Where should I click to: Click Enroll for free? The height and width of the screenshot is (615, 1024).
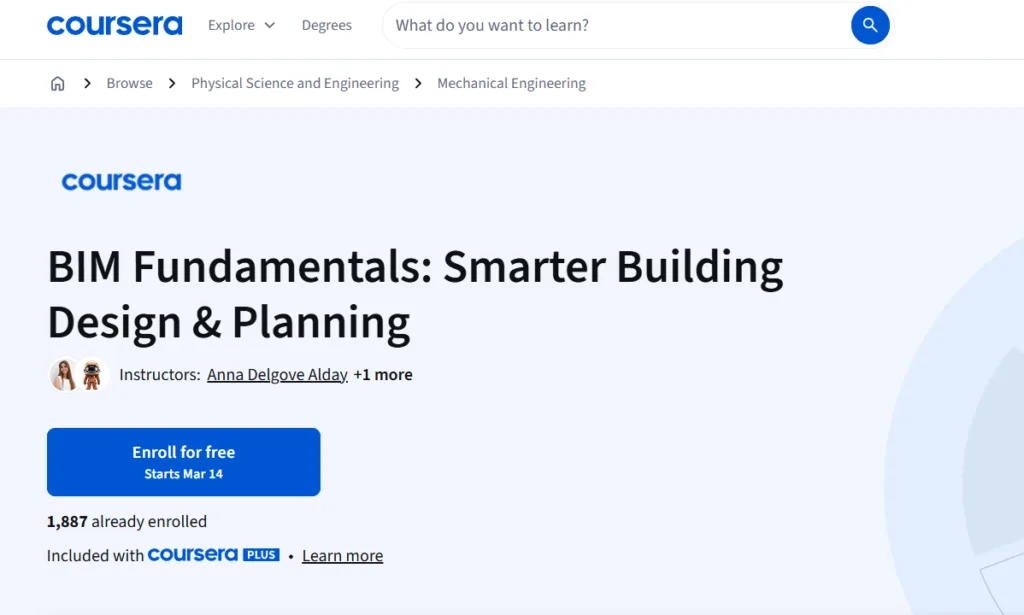183,461
